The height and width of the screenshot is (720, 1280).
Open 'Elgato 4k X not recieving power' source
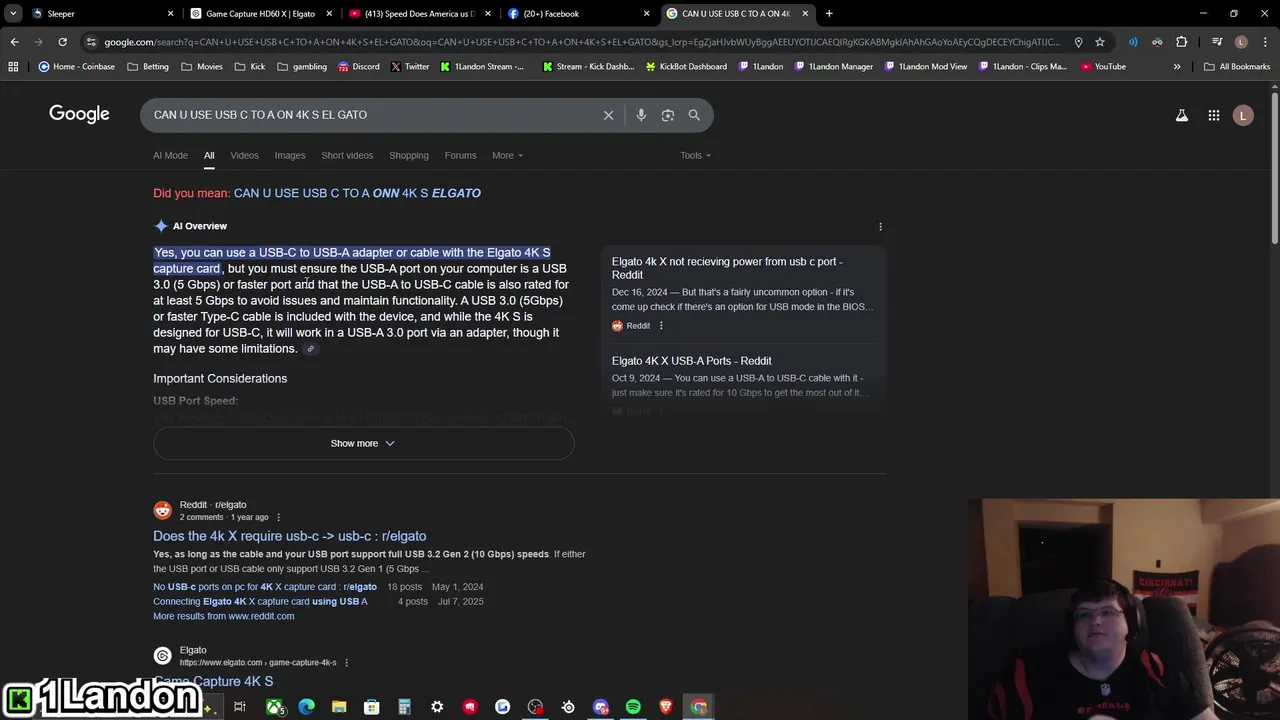727,268
